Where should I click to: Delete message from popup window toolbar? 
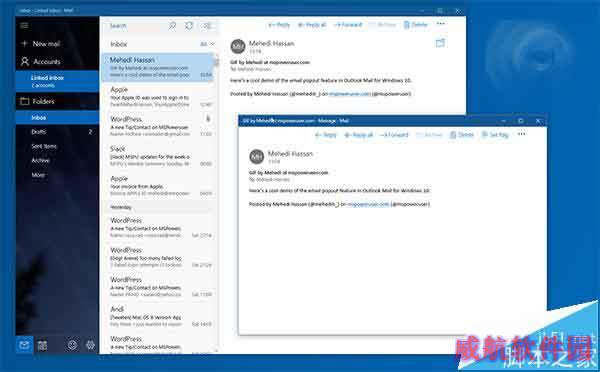[462, 135]
